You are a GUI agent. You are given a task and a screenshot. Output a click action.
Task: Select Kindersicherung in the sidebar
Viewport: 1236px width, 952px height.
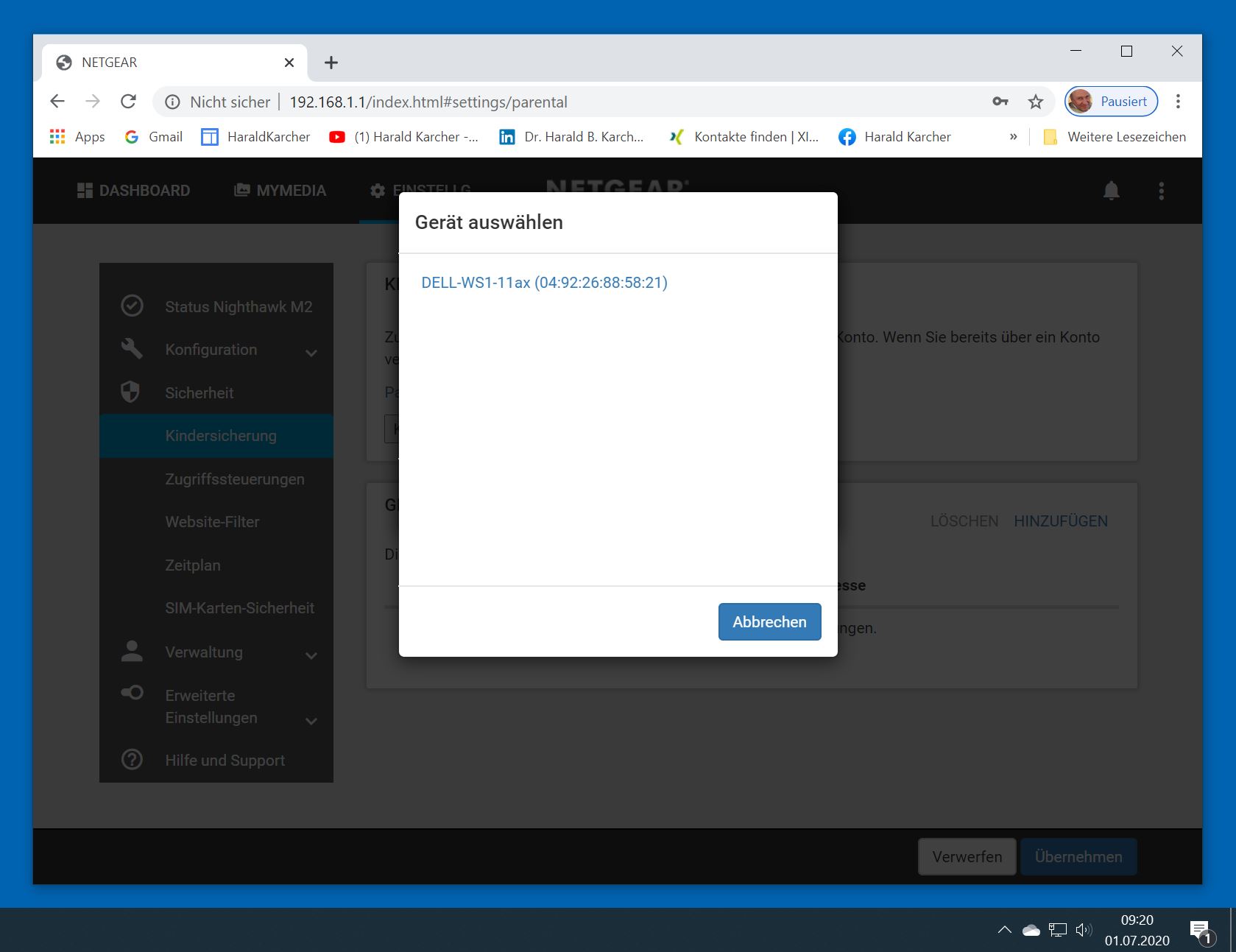click(216, 436)
